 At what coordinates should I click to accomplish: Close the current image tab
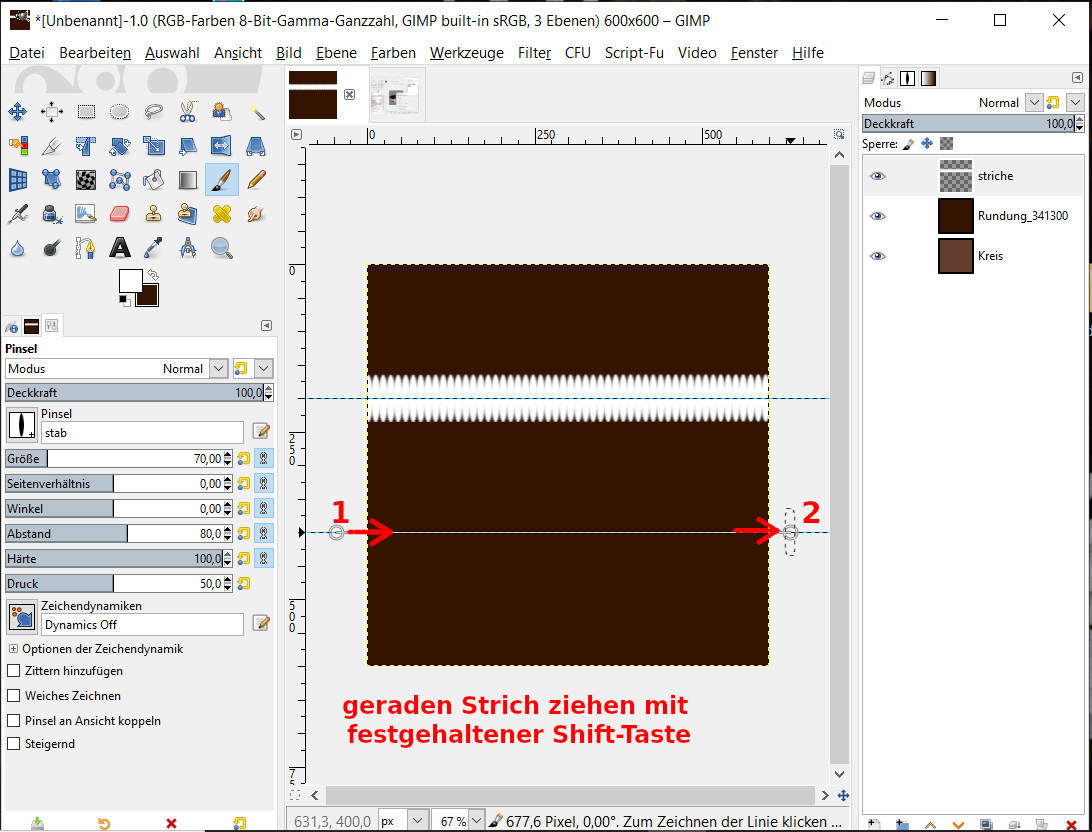point(350,95)
